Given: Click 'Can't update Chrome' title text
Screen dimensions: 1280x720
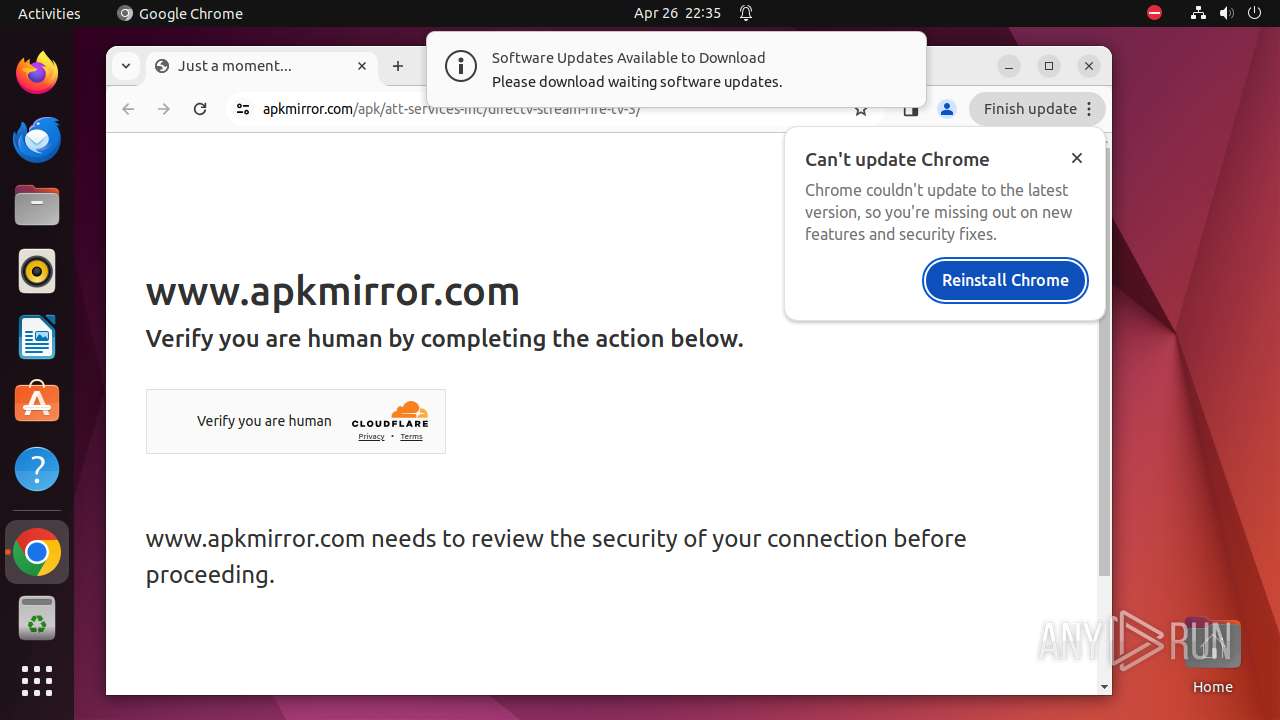Looking at the screenshot, I should click(x=897, y=159).
